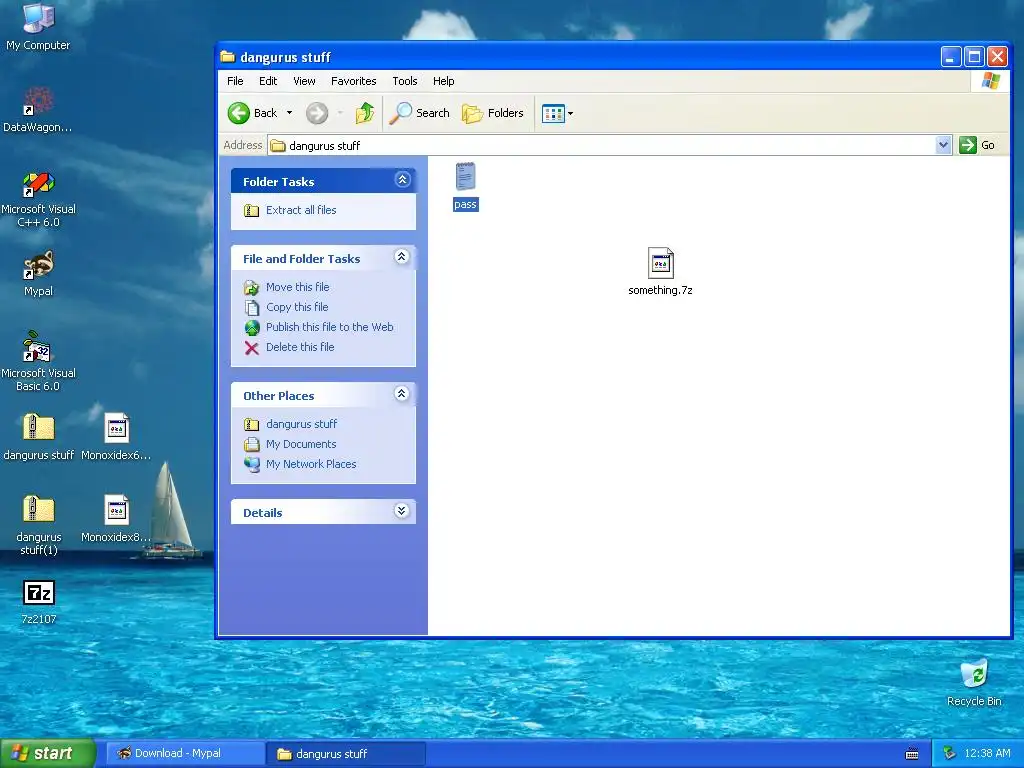Select DataWagon desktop shortcut
Viewport: 1024px width, 768px height.
pos(38,101)
